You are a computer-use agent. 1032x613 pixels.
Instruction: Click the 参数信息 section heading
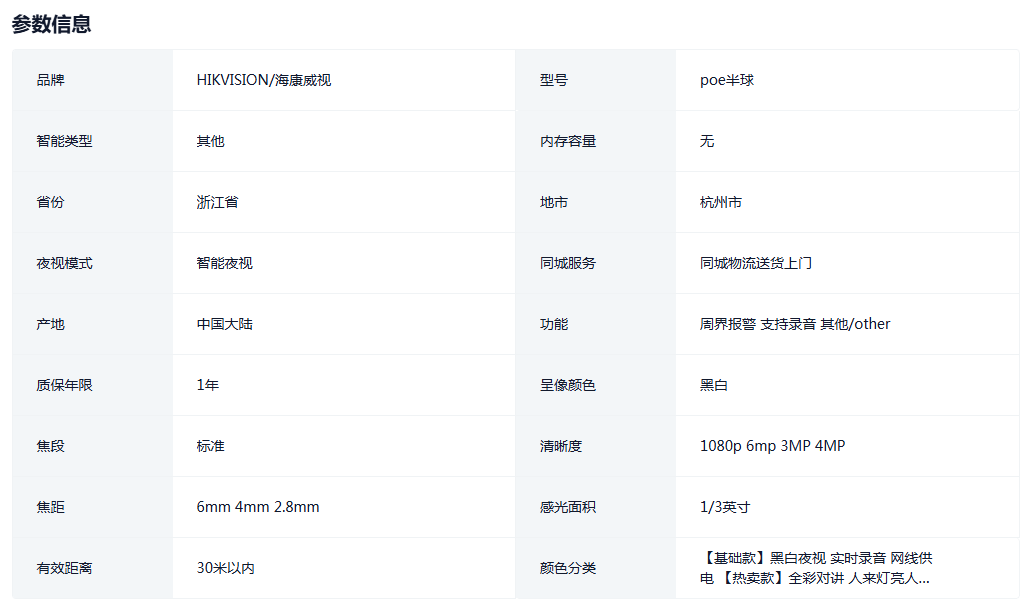tap(51, 24)
